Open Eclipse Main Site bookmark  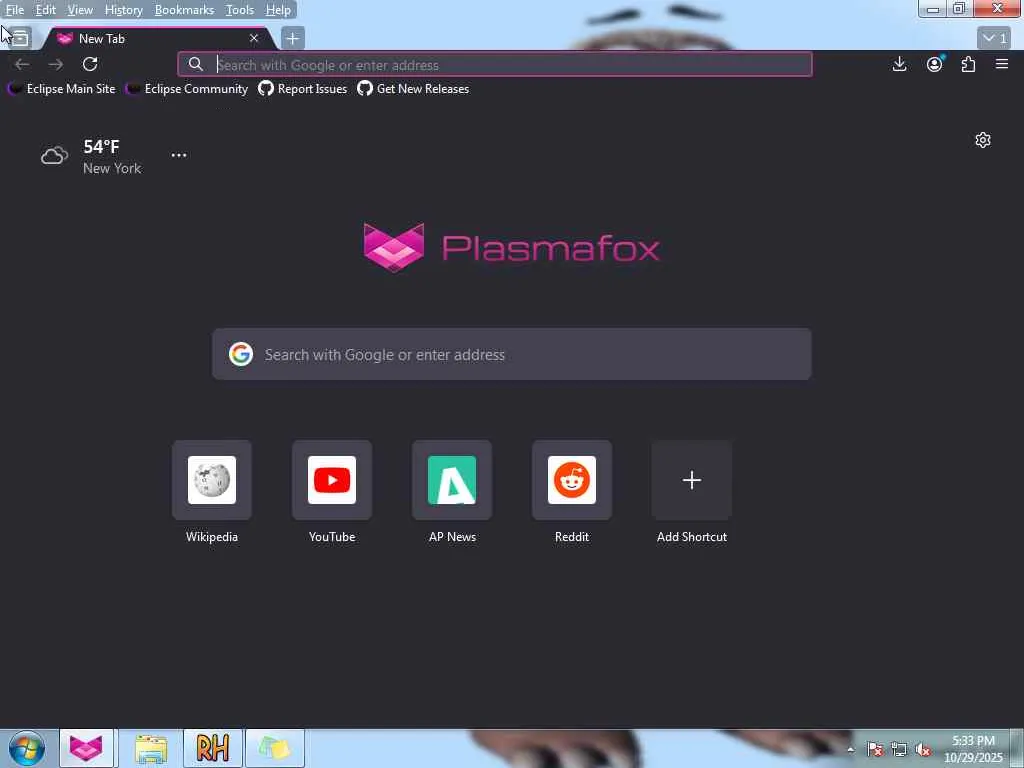click(x=62, y=89)
